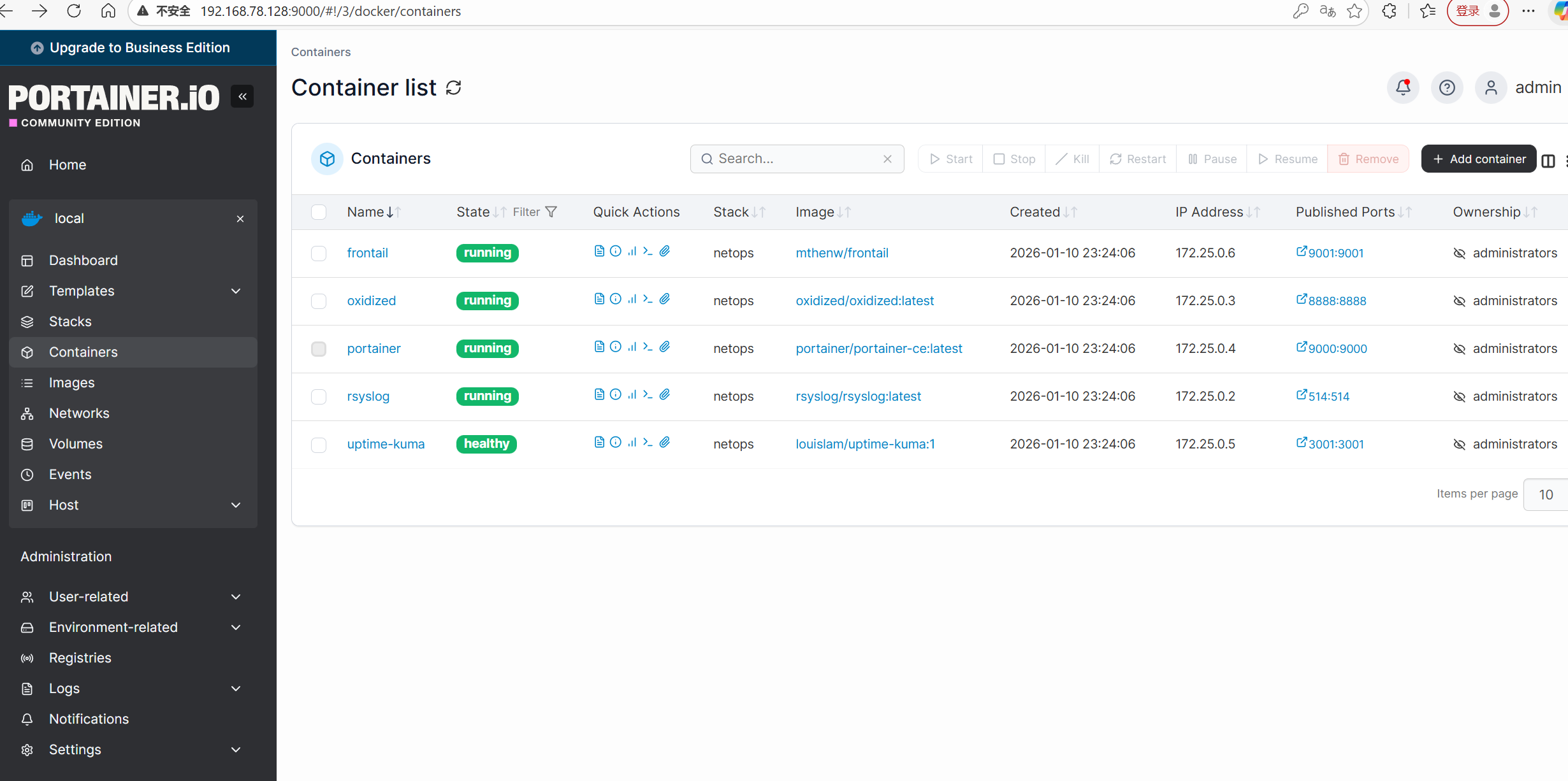1568x781 pixels.
Task: Open stats for the rsyslog container
Action: (x=632, y=394)
